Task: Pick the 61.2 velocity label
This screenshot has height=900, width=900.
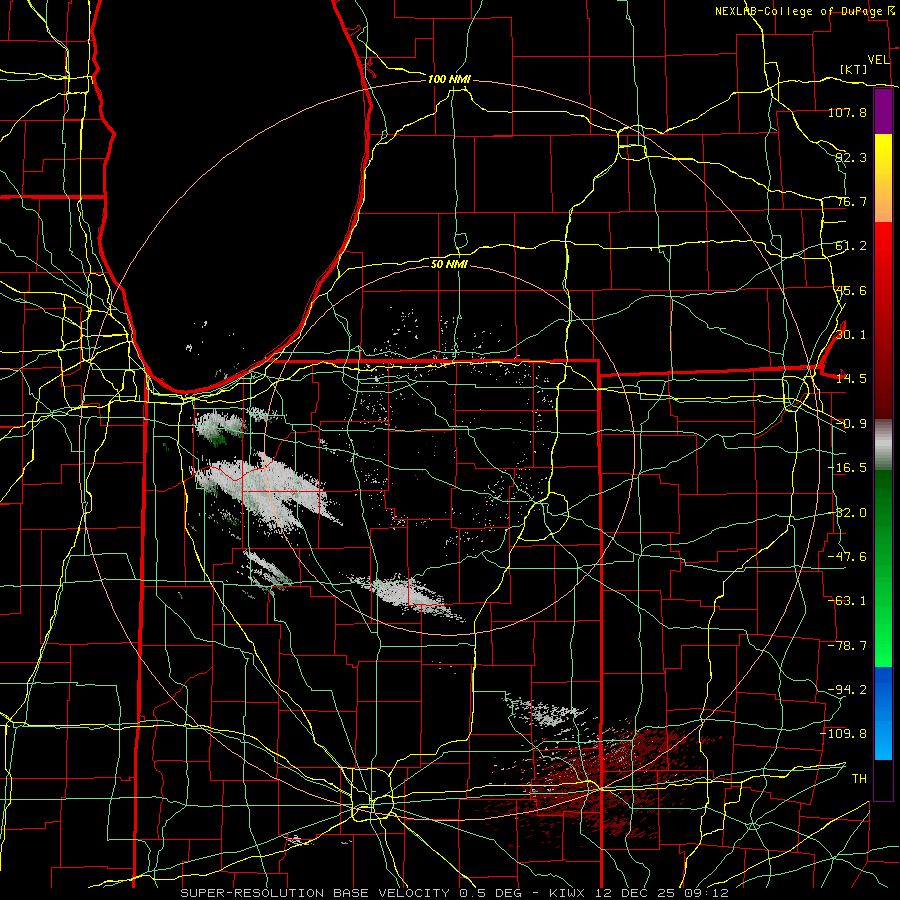Action: tap(851, 246)
